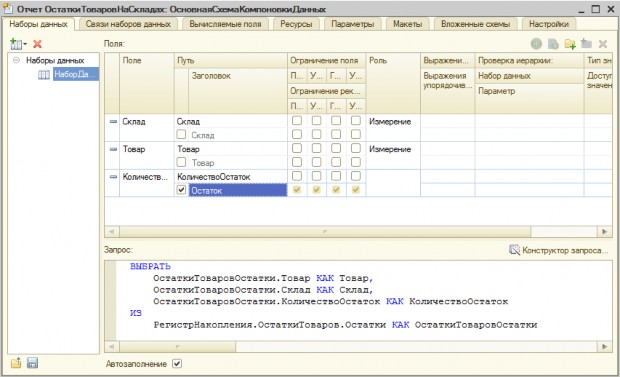Switch to Связи наборов данных tab
Screen dimensions: 620x377
coord(128,24)
